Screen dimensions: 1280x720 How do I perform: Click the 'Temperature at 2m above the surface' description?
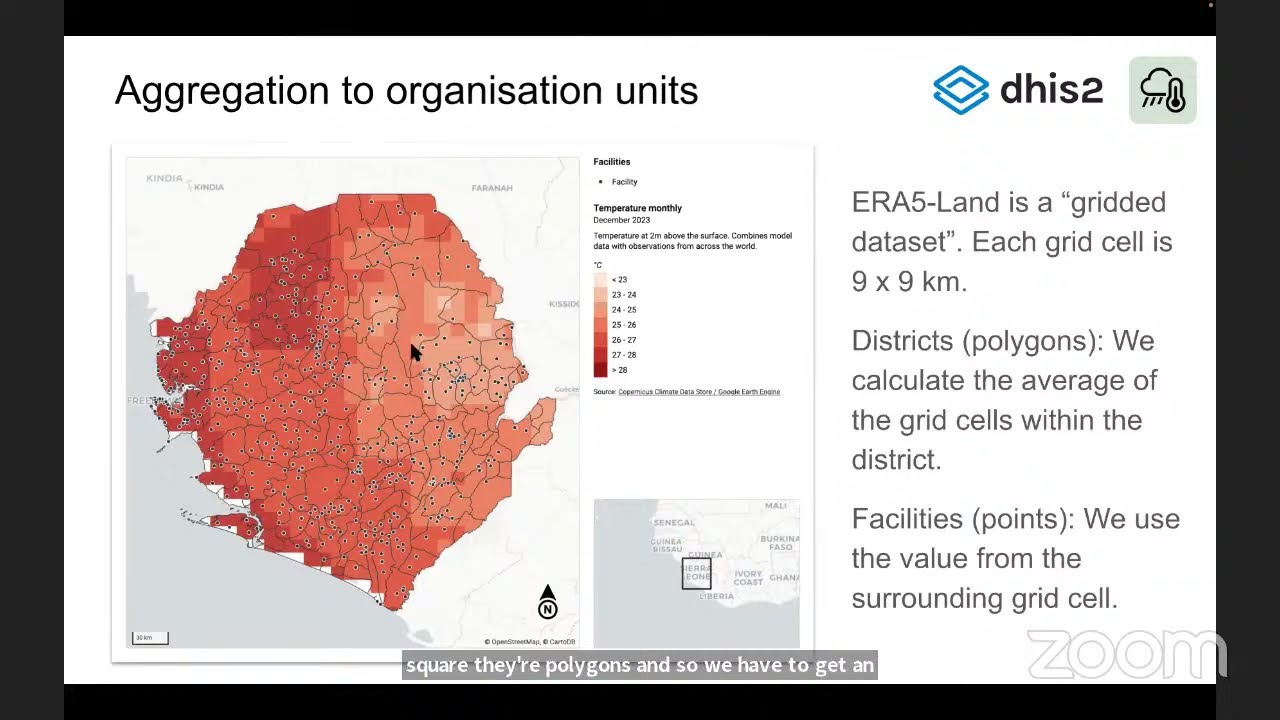(x=692, y=241)
